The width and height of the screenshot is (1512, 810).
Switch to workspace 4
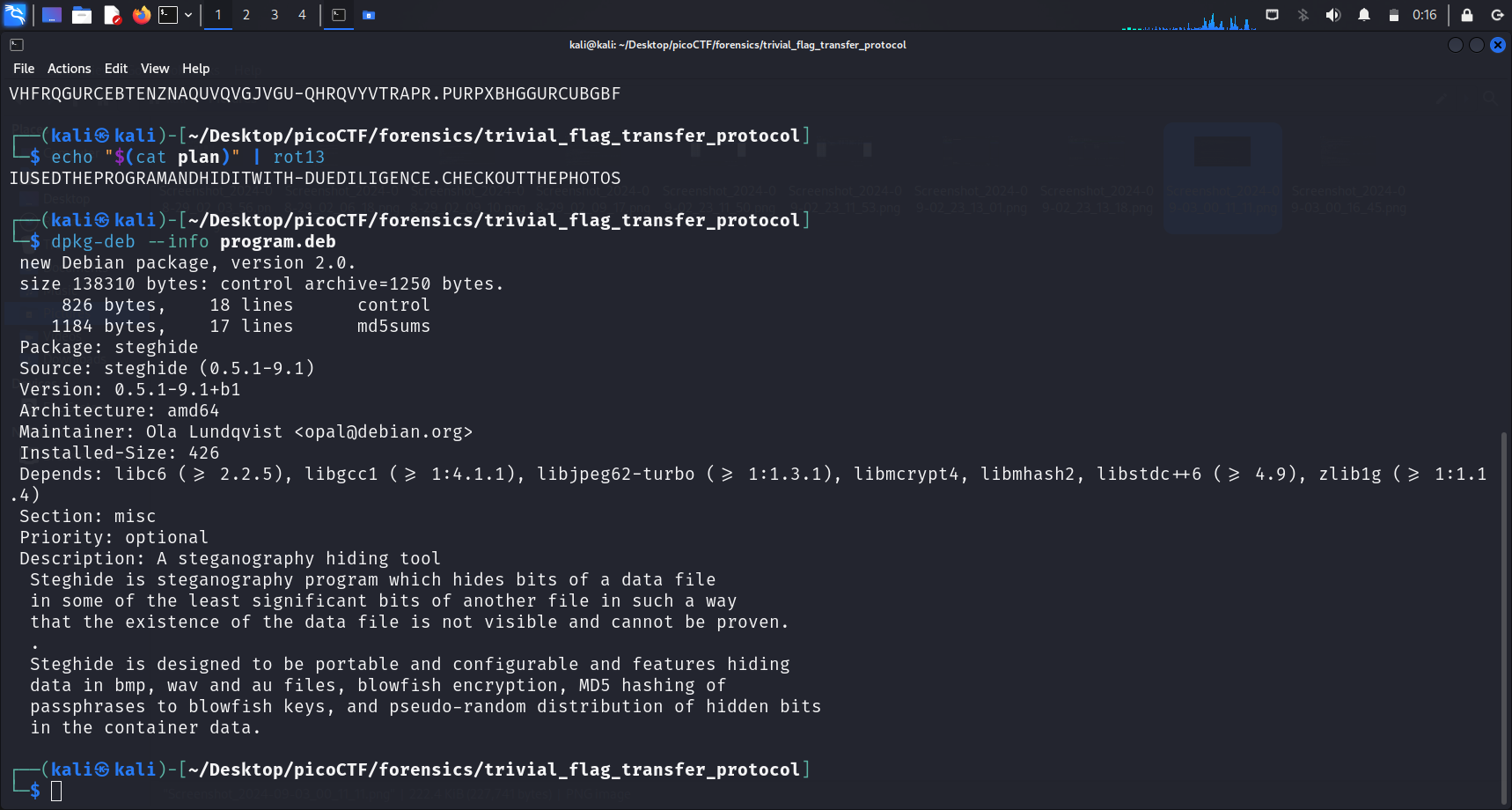click(x=302, y=15)
